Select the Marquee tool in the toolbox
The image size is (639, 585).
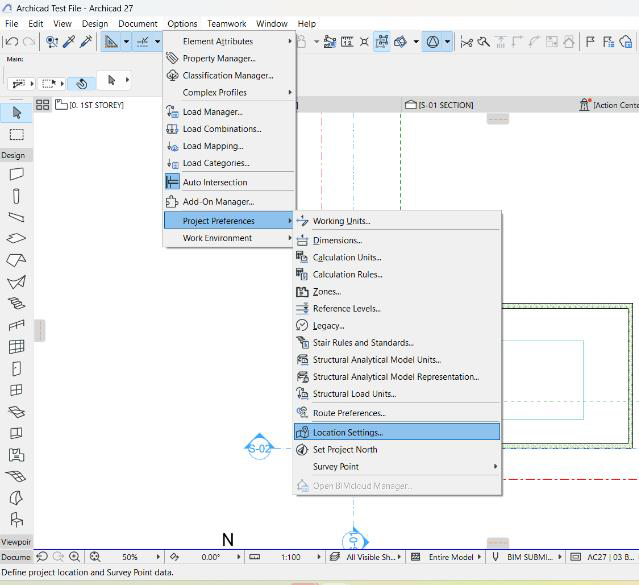pyautogui.click(x=16, y=134)
